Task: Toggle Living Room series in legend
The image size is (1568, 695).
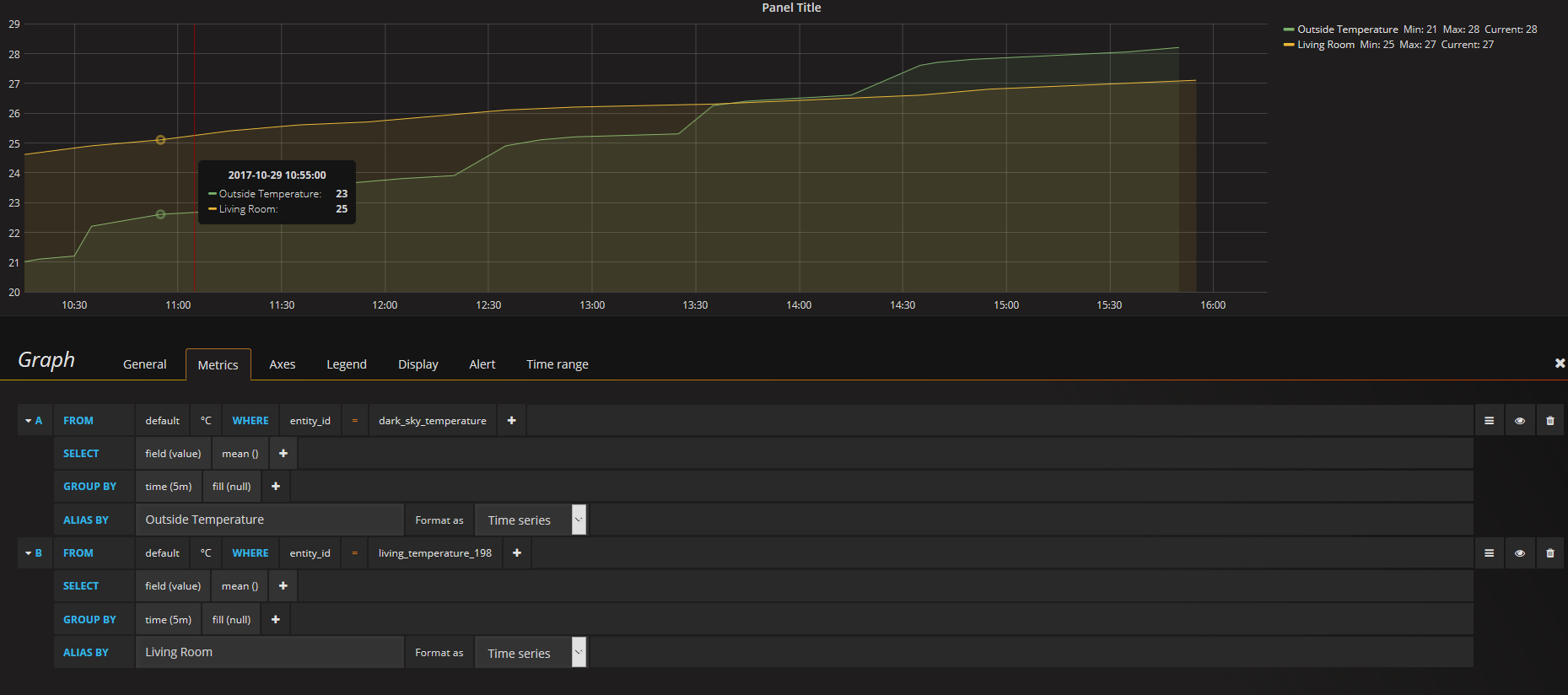Action: pos(1326,45)
